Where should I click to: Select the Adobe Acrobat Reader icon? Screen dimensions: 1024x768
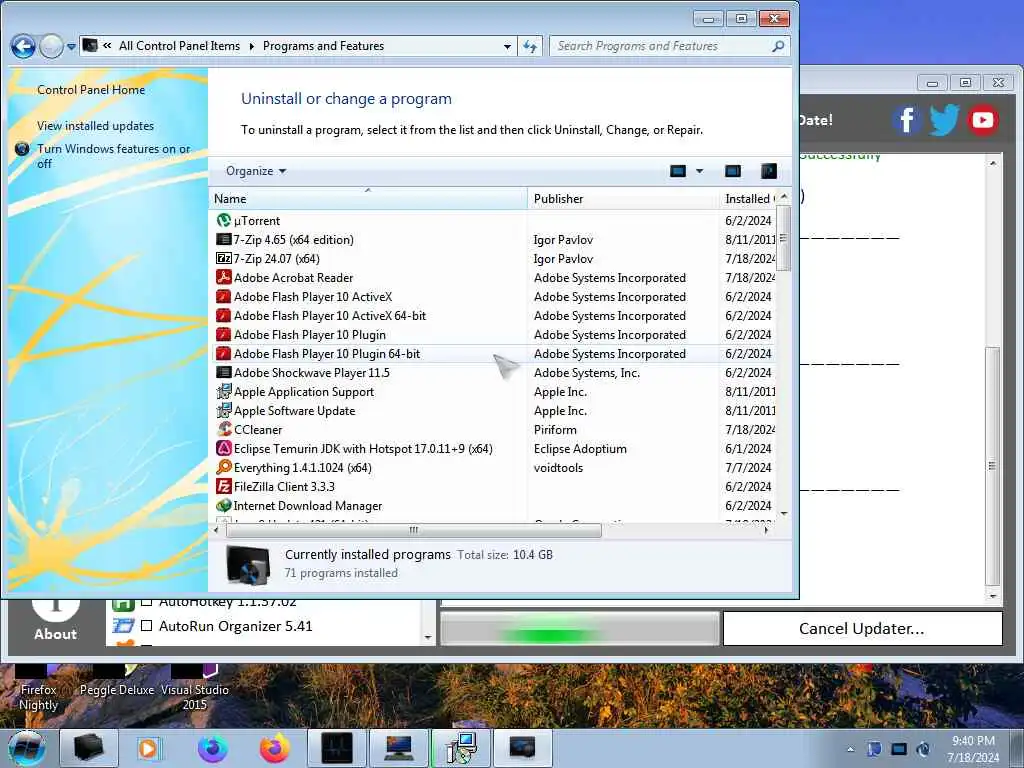pyautogui.click(x=223, y=278)
